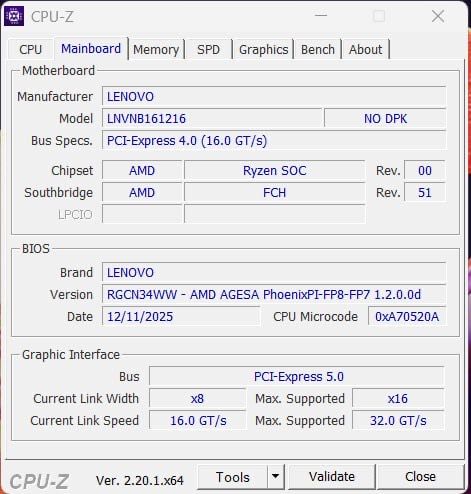The width and height of the screenshot is (471, 494).
Task: Click the Southbridge FCH field
Action: pyautogui.click(x=275, y=193)
